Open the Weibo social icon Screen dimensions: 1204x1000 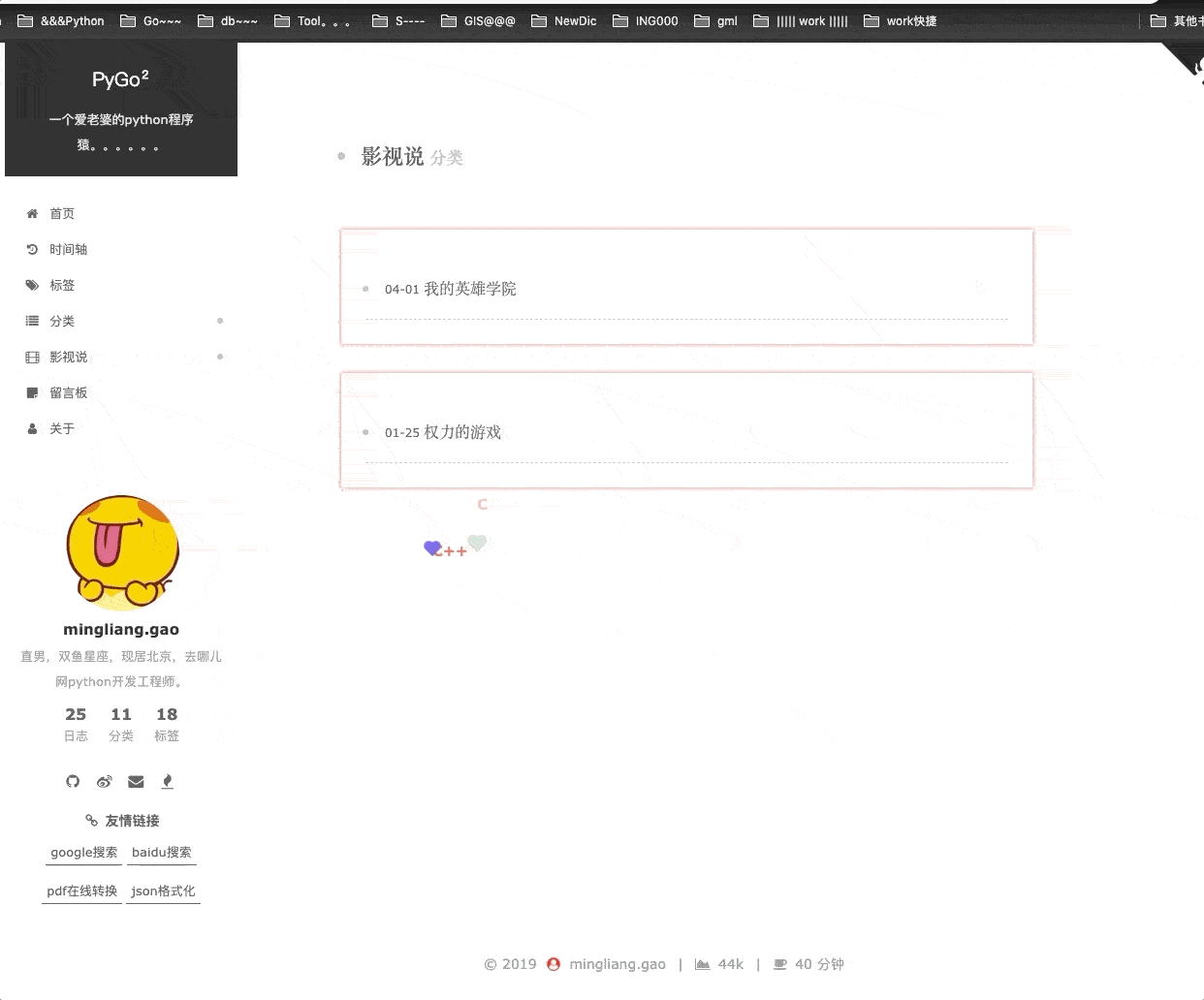click(x=105, y=781)
